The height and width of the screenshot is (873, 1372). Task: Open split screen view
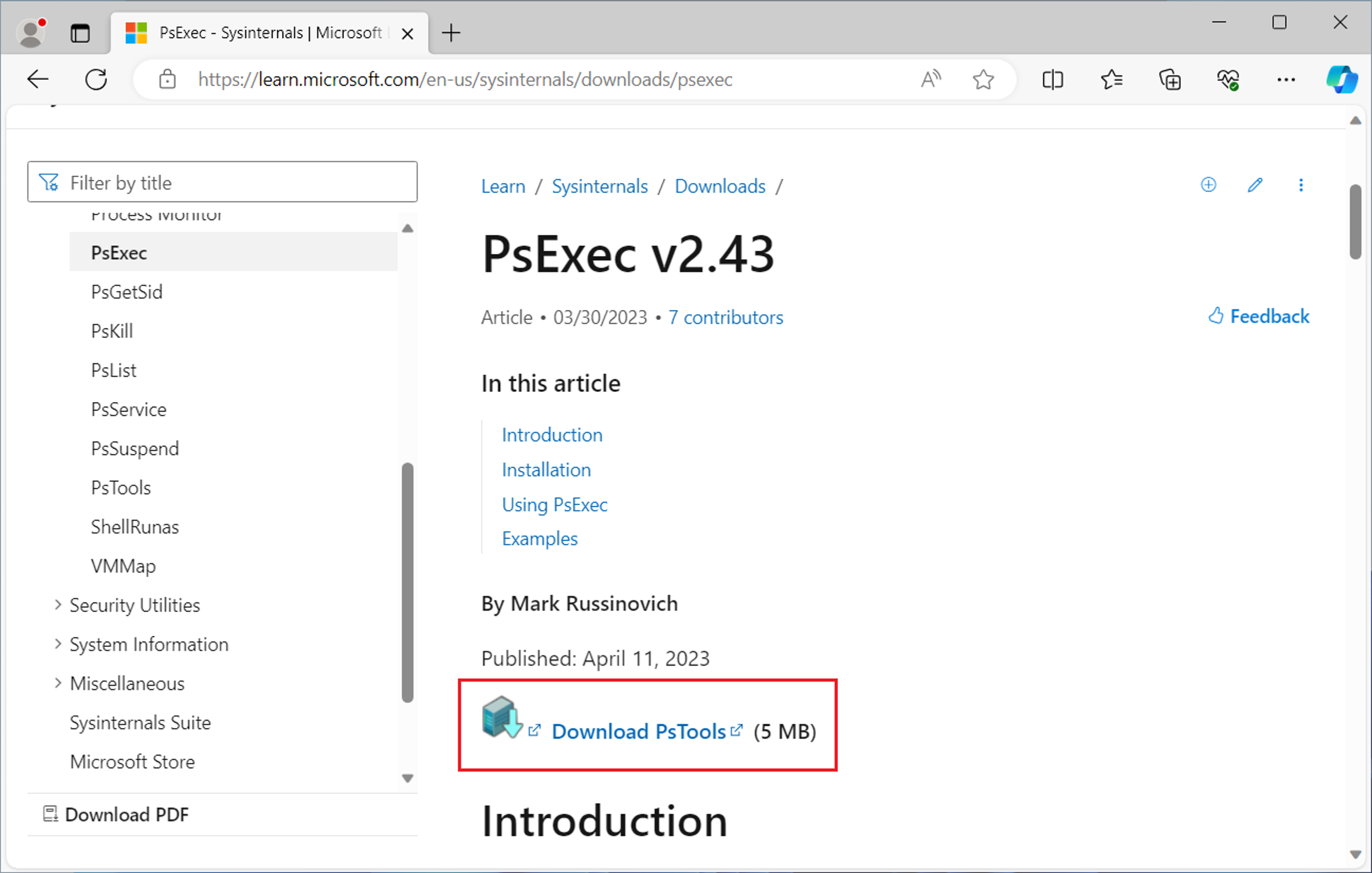1052,79
